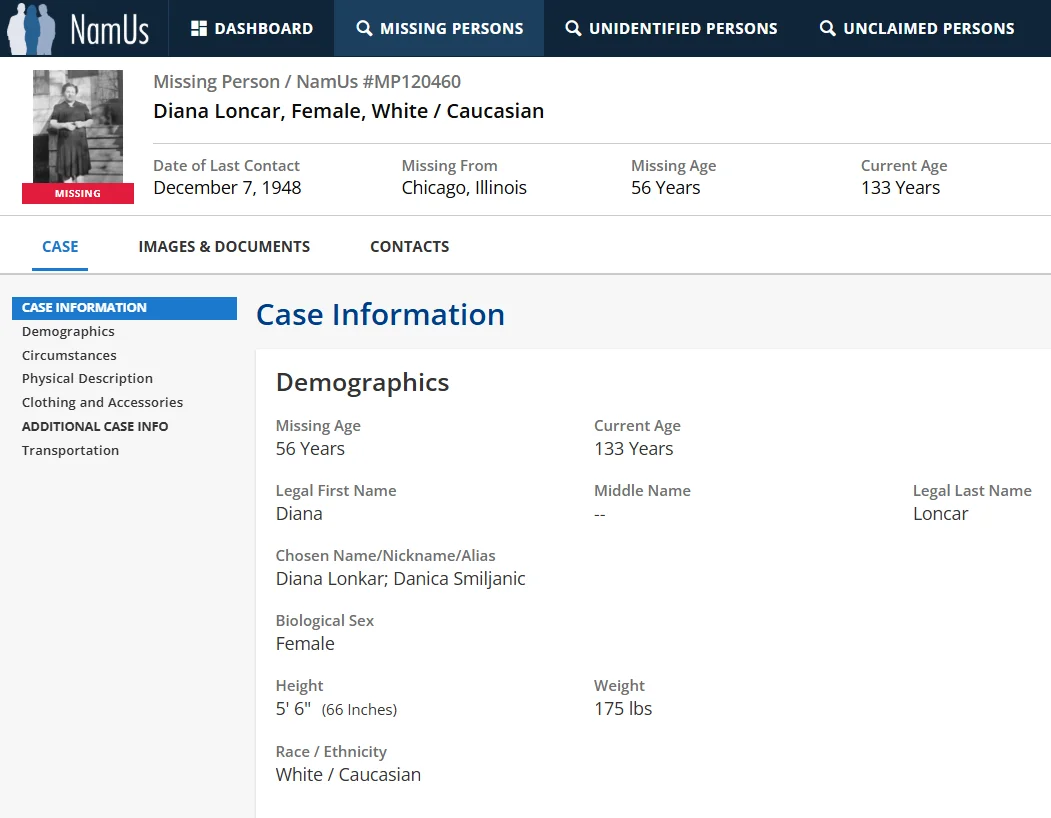Open Diana Loncar's photo thumbnail
This screenshot has width=1051, height=818.
tap(78, 126)
